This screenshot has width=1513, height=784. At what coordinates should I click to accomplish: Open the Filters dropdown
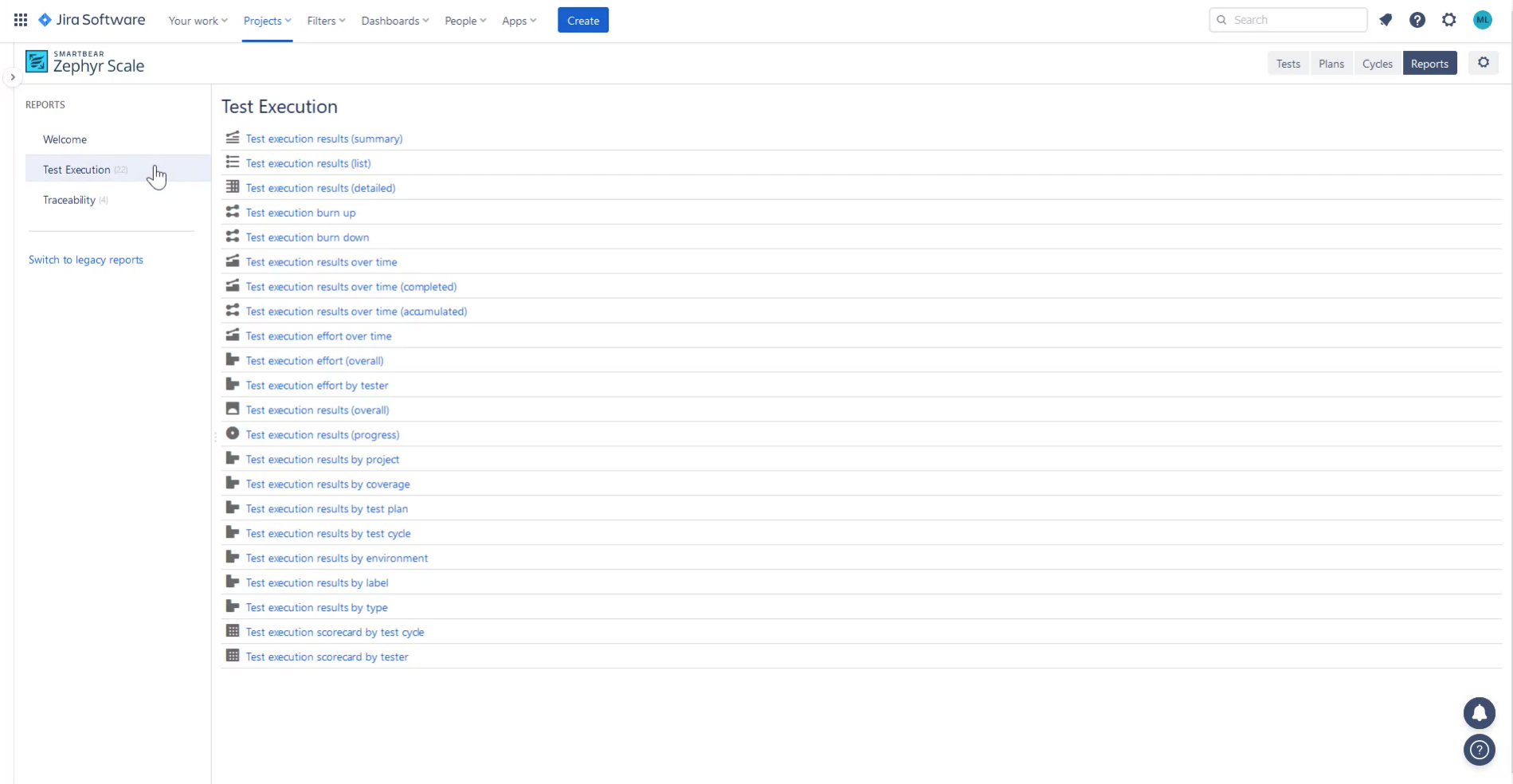(x=327, y=21)
